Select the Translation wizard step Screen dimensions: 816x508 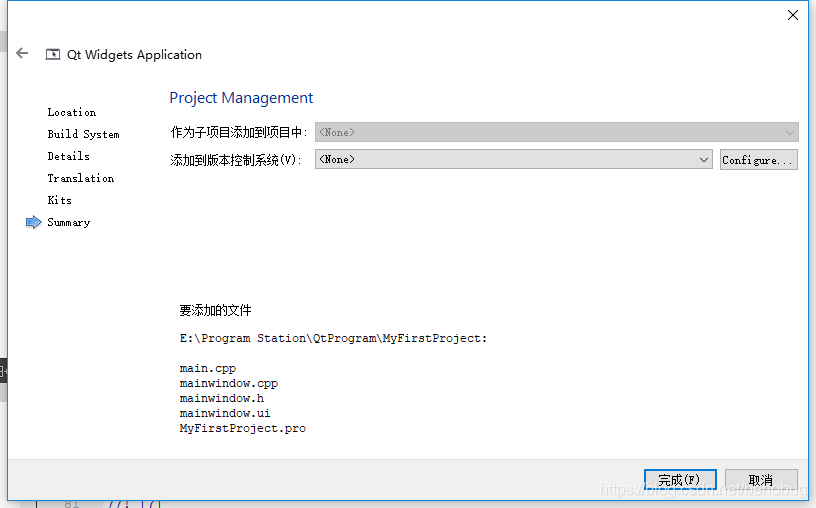[x=81, y=178]
